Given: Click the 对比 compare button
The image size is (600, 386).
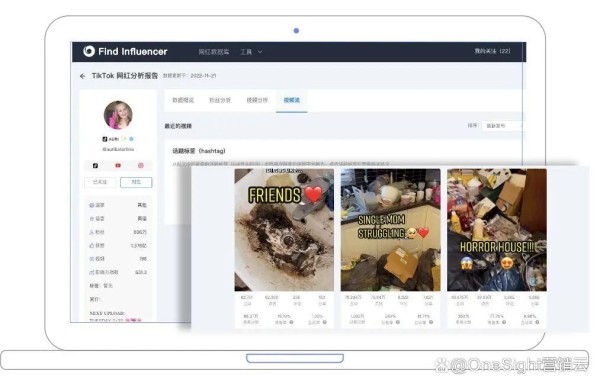Looking at the screenshot, I should [x=136, y=182].
